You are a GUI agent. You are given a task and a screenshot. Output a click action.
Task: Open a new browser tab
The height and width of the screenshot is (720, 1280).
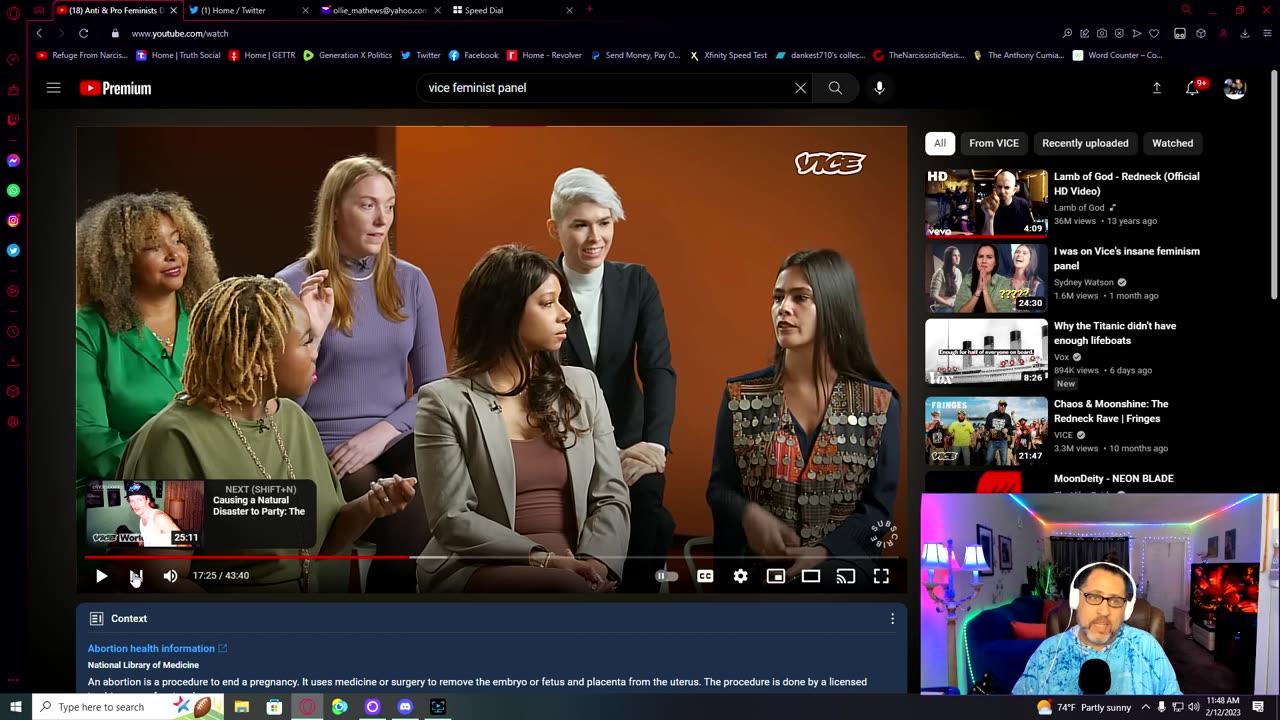tap(589, 10)
